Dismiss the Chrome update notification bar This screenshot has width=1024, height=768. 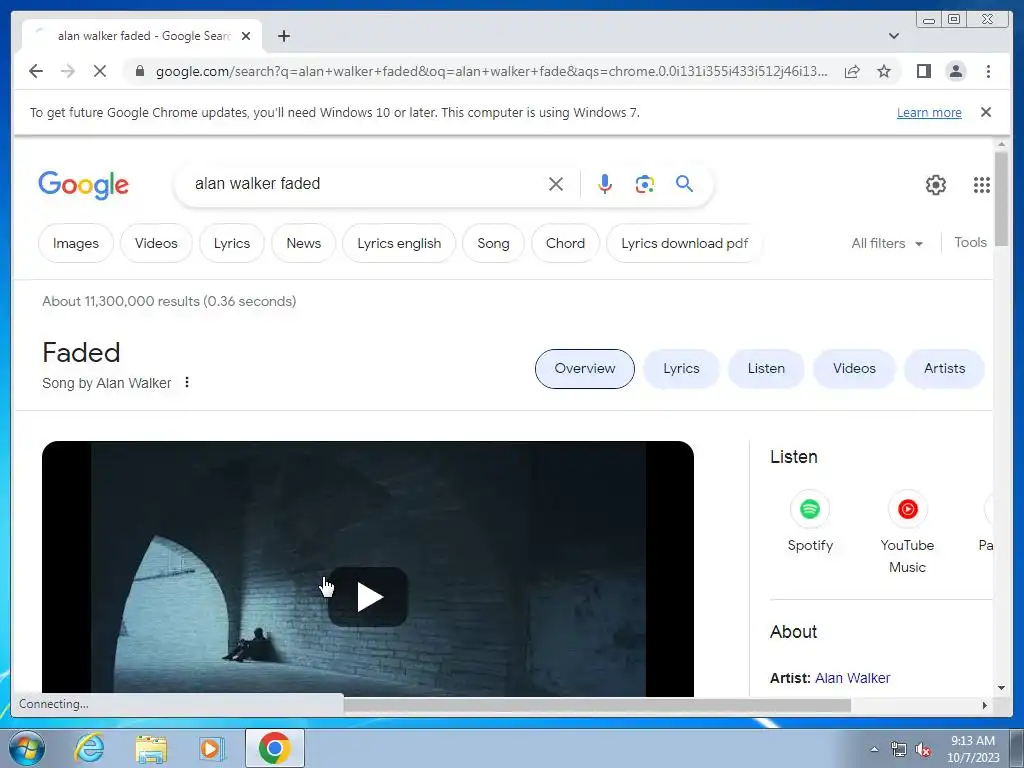[x=986, y=112]
